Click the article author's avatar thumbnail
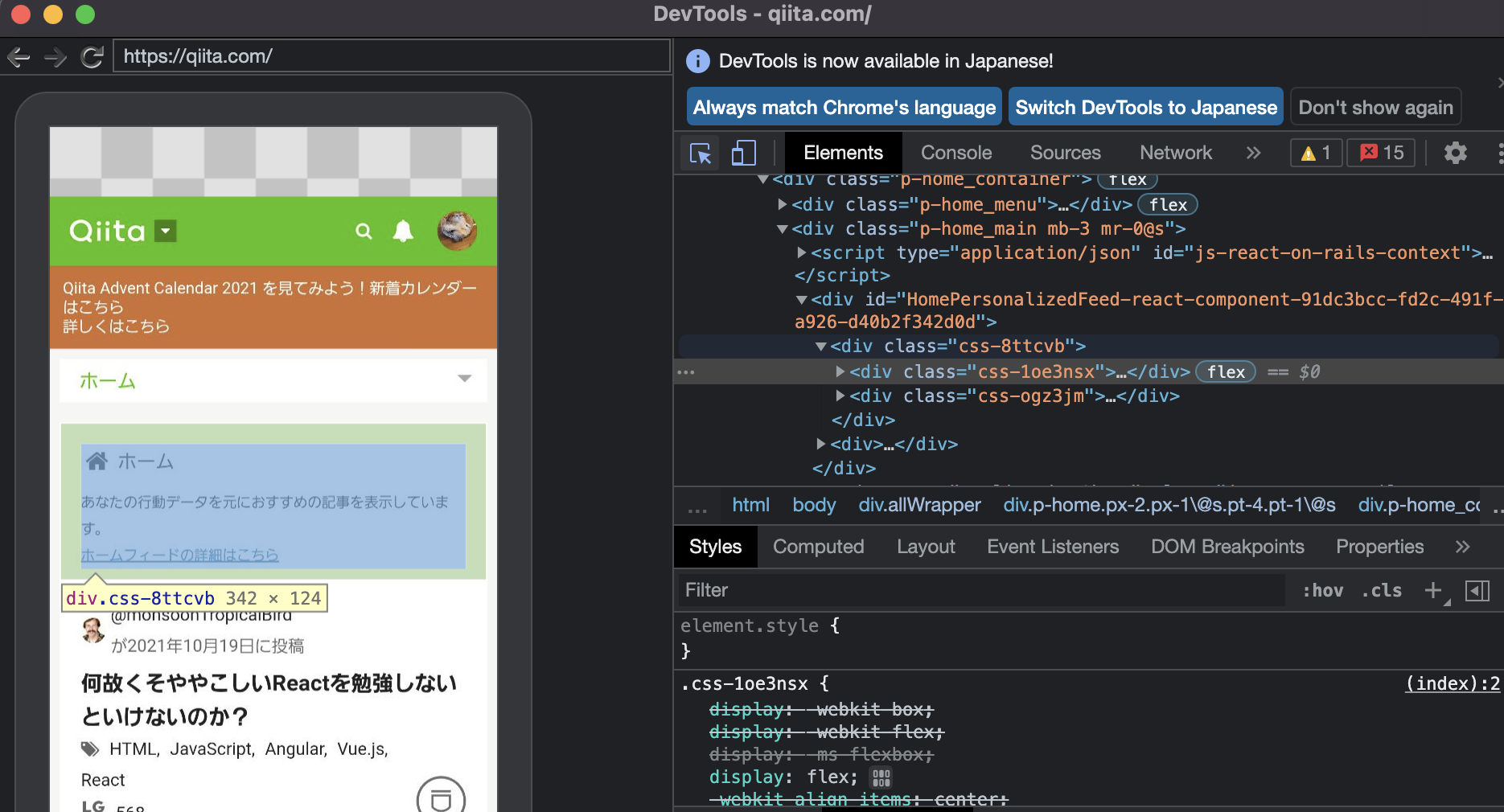1504x812 pixels. point(93,631)
